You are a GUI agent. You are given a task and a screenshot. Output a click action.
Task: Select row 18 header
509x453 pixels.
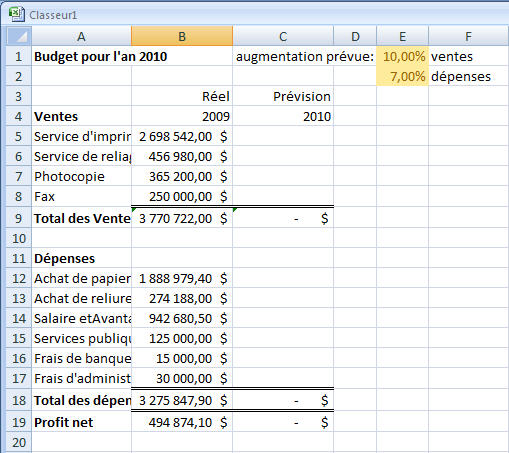click(x=19, y=400)
